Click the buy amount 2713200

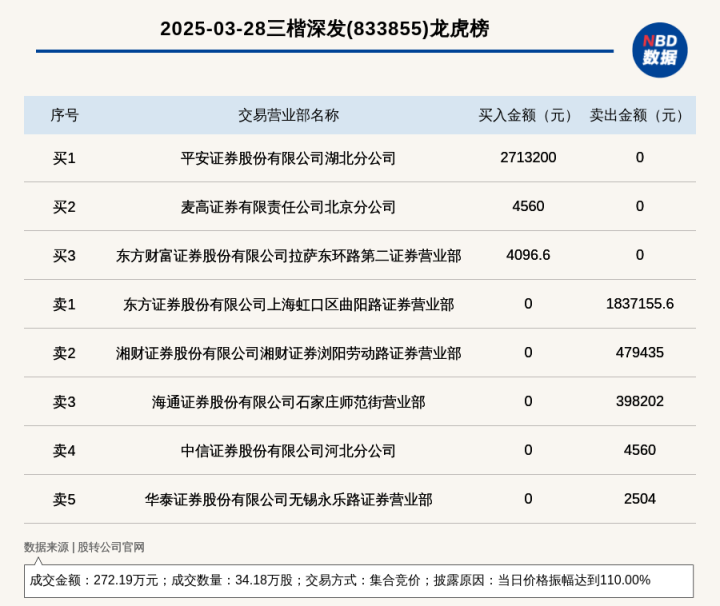click(528, 157)
